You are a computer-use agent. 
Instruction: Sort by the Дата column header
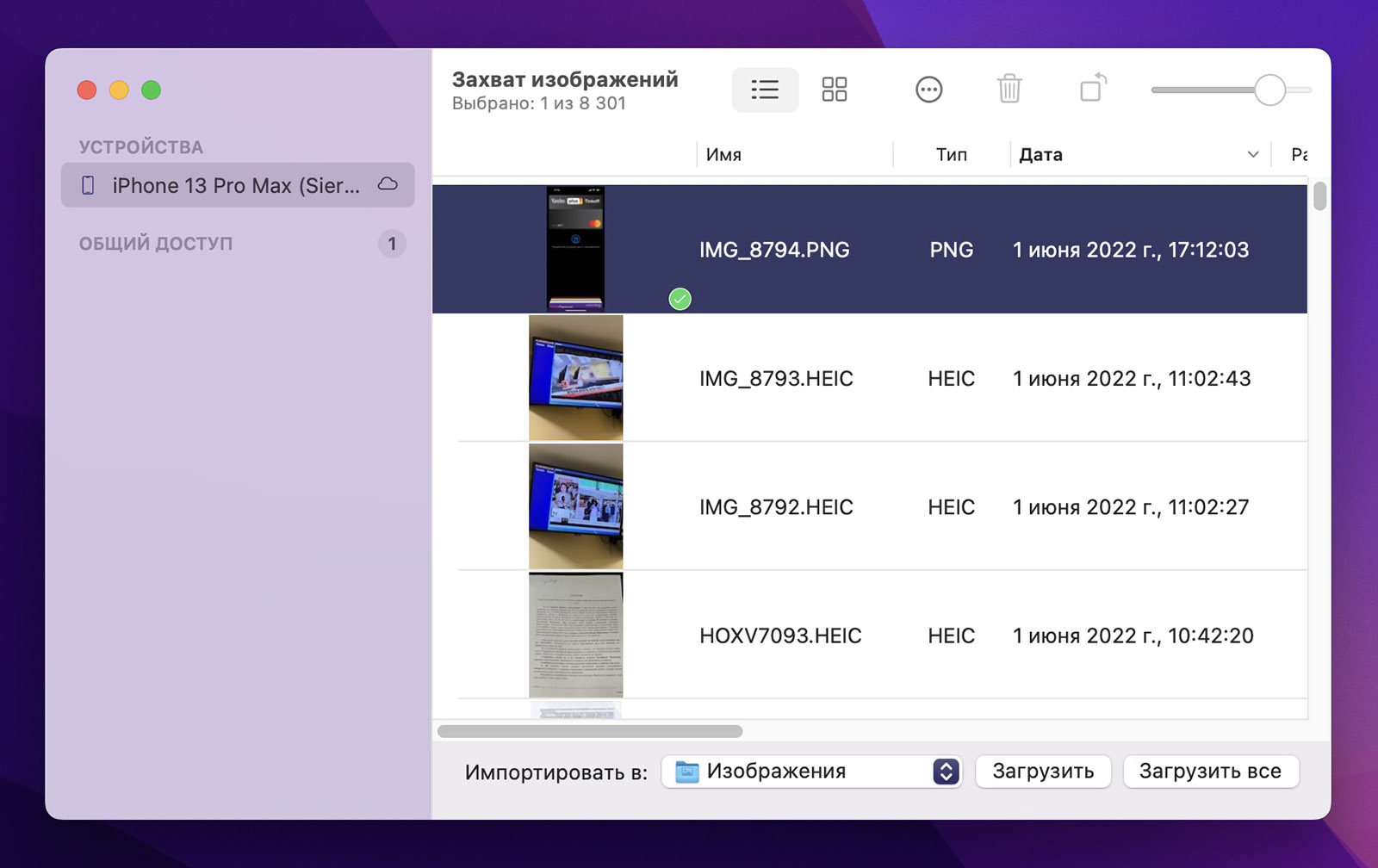click(x=1040, y=155)
